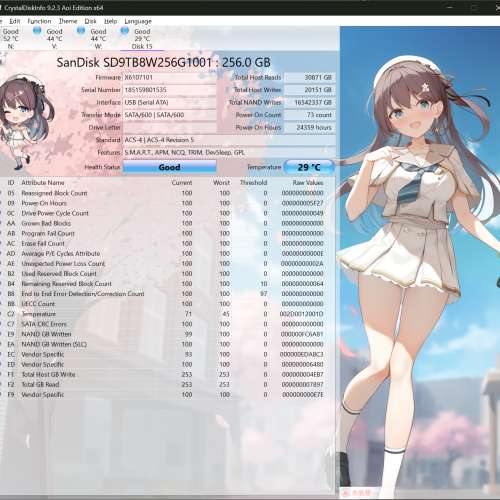Click the Power On Hours value box
The width and height of the screenshot is (500, 500).
[310, 128]
